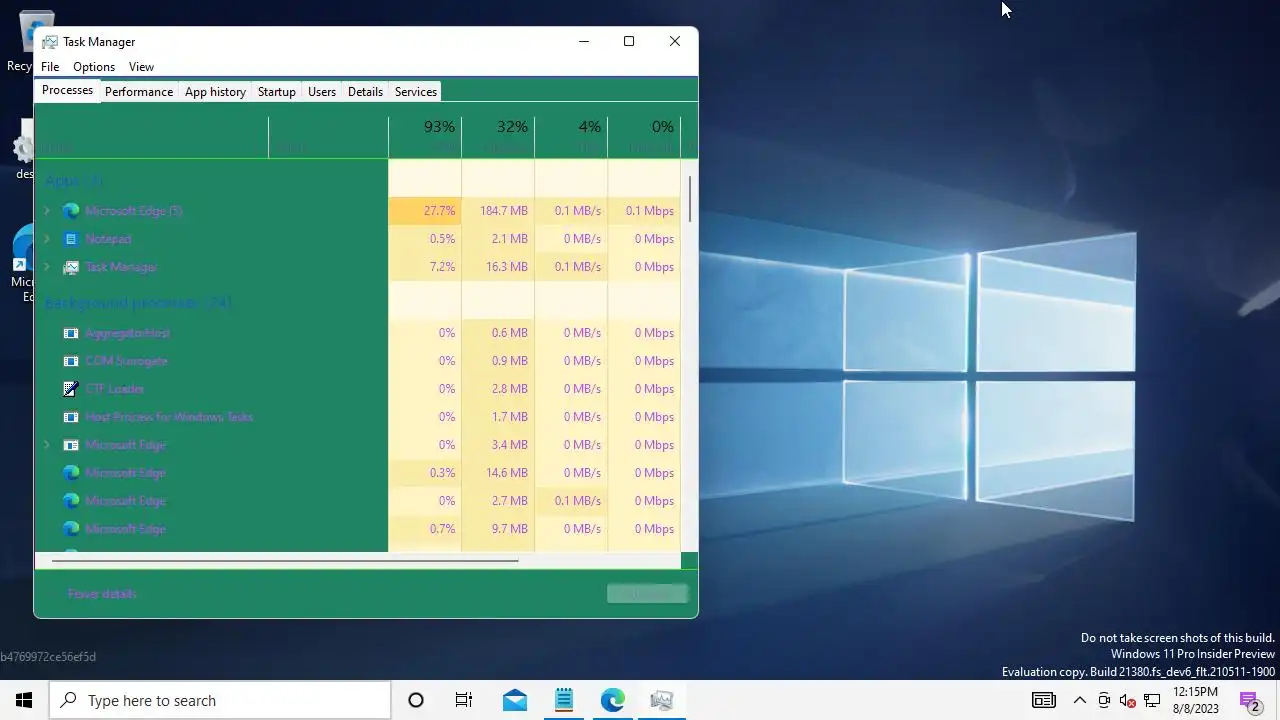The width and height of the screenshot is (1280, 720).
Task: Click Edge icon in the 9.7 MB row
Action: (x=71, y=529)
